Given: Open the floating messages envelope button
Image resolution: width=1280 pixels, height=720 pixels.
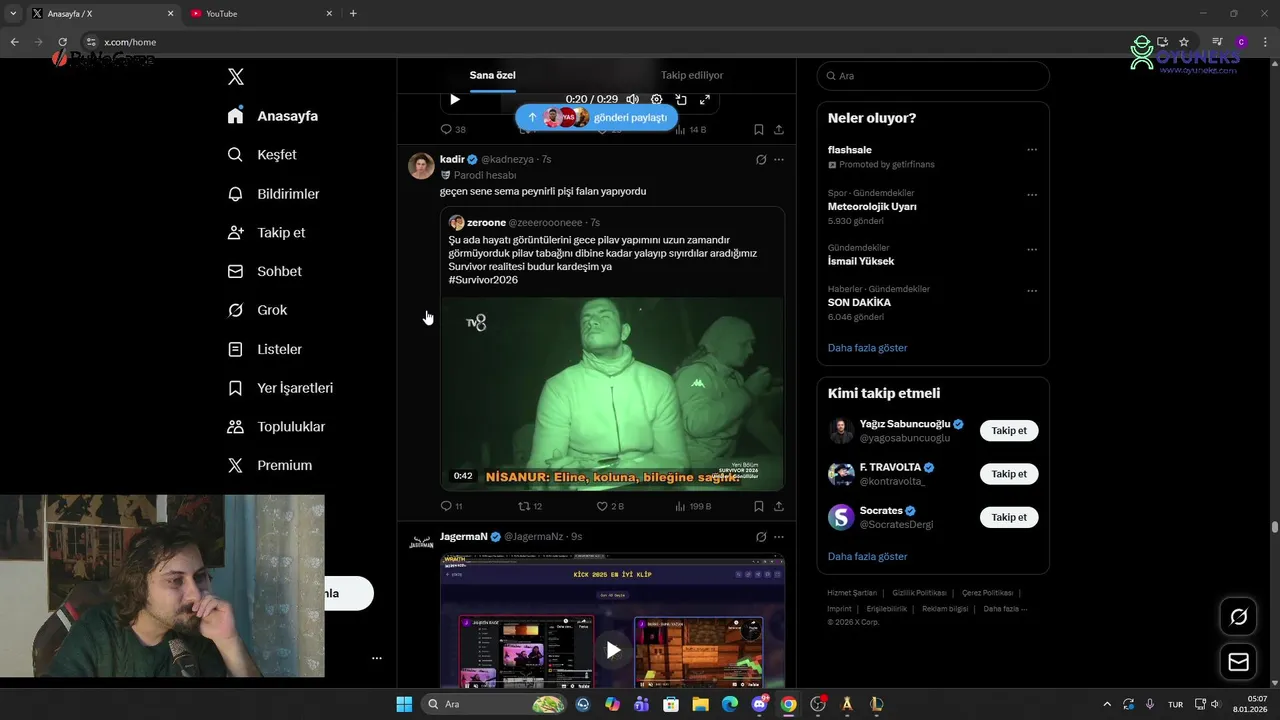Looking at the screenshot, I should tap(1238, 662).
